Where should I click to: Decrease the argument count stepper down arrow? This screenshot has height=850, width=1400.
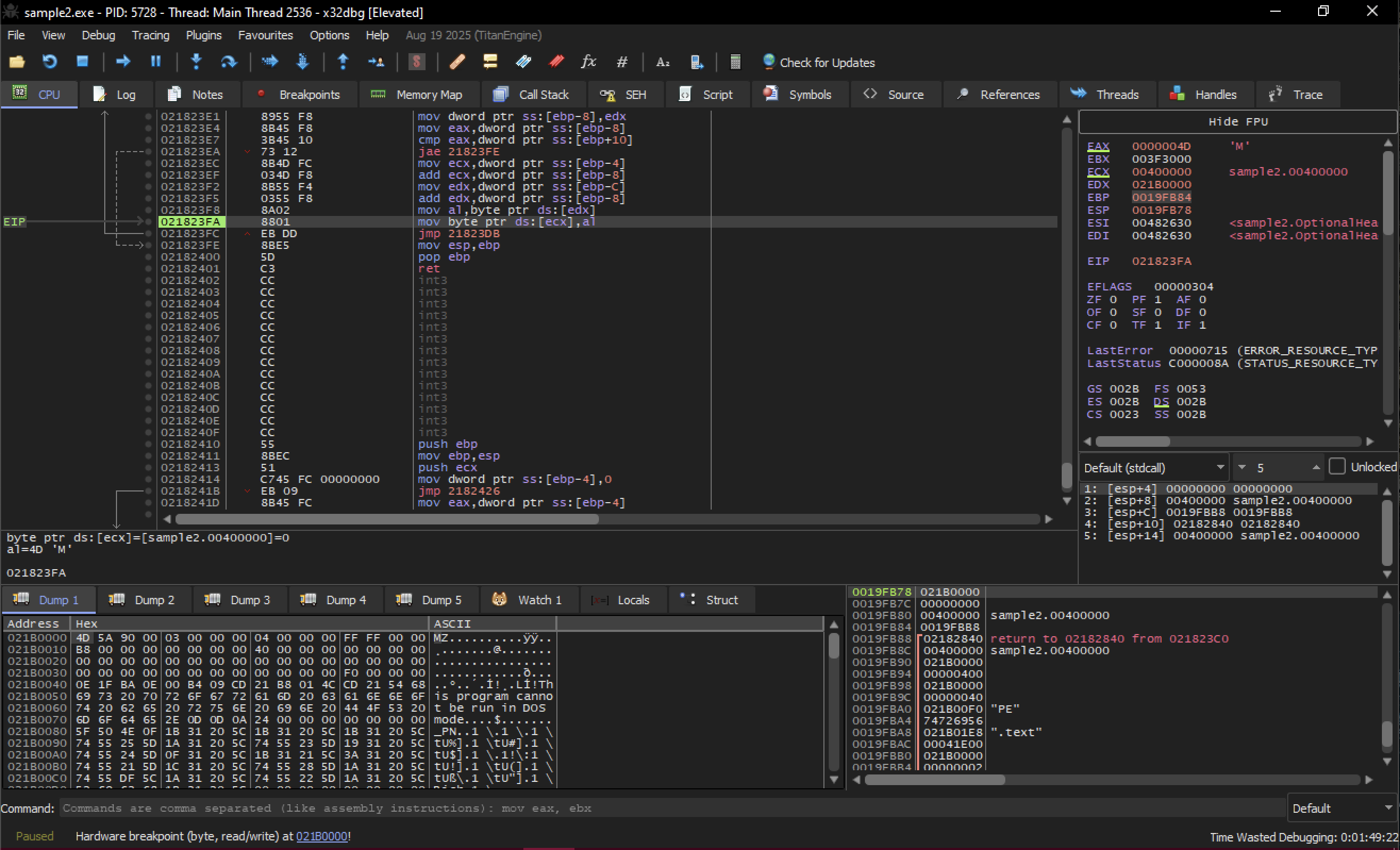[x=1241, y=468]
